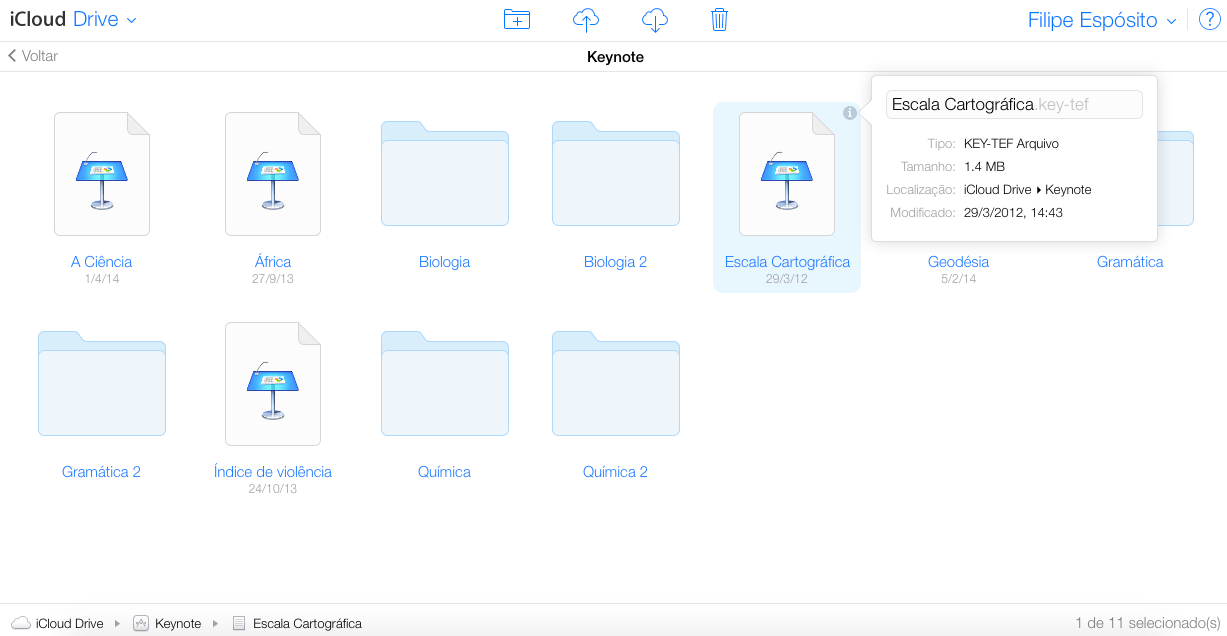Select the Índice de violência file icon
Screen dimensions: 1227x636
pos(273,383)
